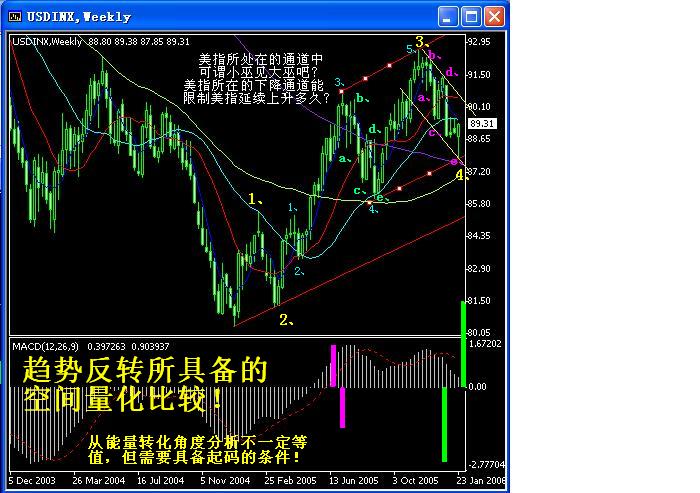
Task: Click the 16 Jul 2004 date label
Action: (160, 481)
